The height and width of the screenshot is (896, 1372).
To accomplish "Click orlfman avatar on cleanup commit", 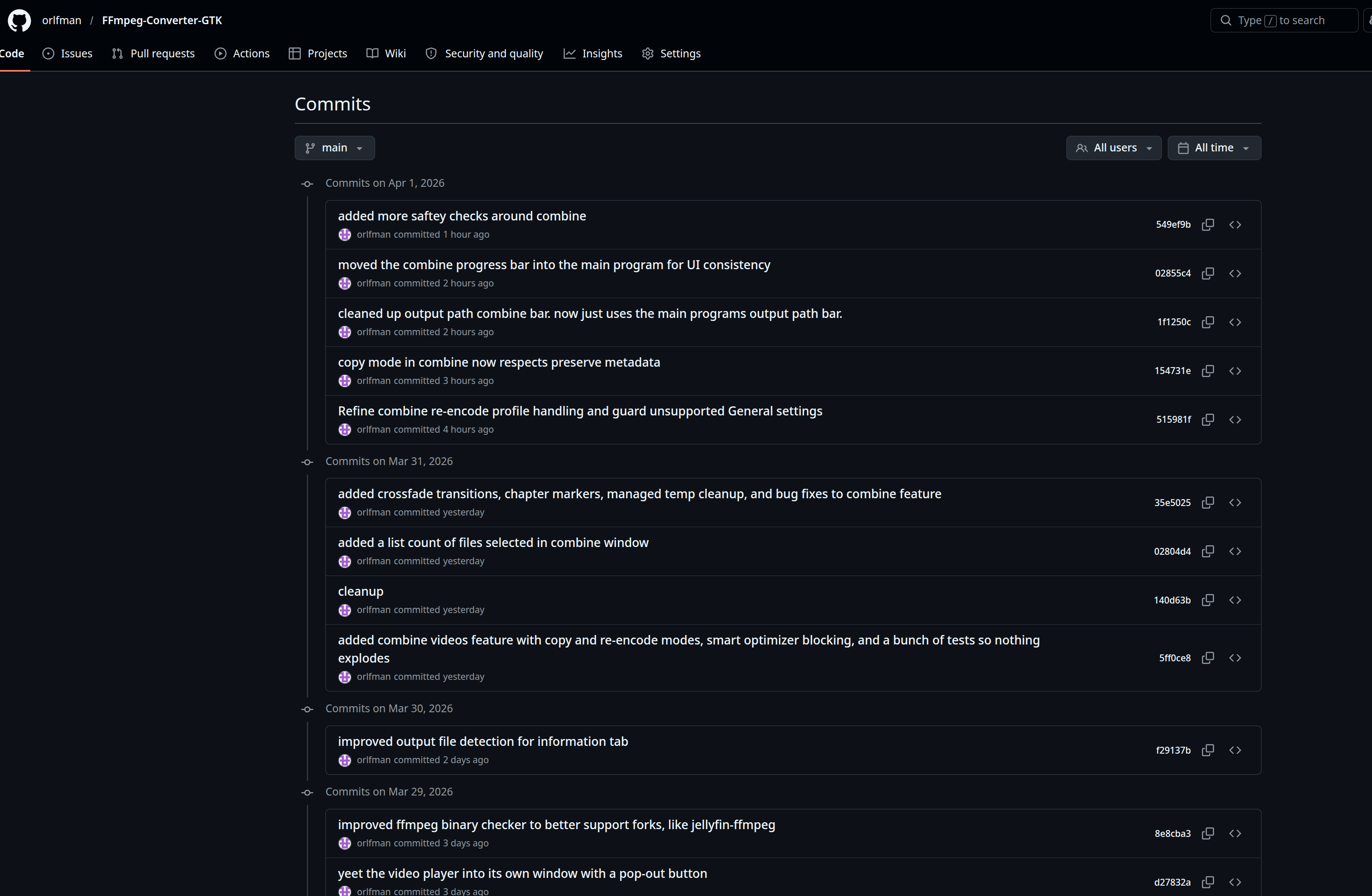I will pyautogui.click(x=345, y=610).
